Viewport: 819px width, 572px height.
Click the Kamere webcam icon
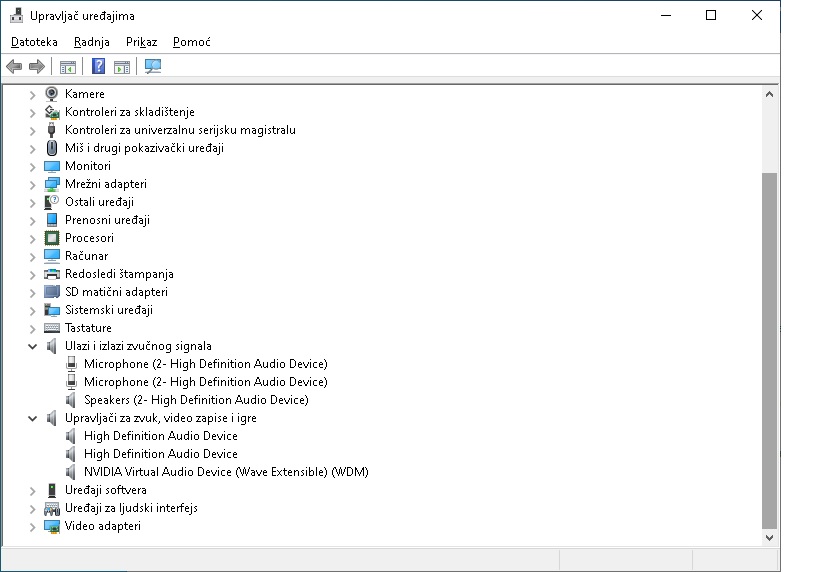click(52, 94)
